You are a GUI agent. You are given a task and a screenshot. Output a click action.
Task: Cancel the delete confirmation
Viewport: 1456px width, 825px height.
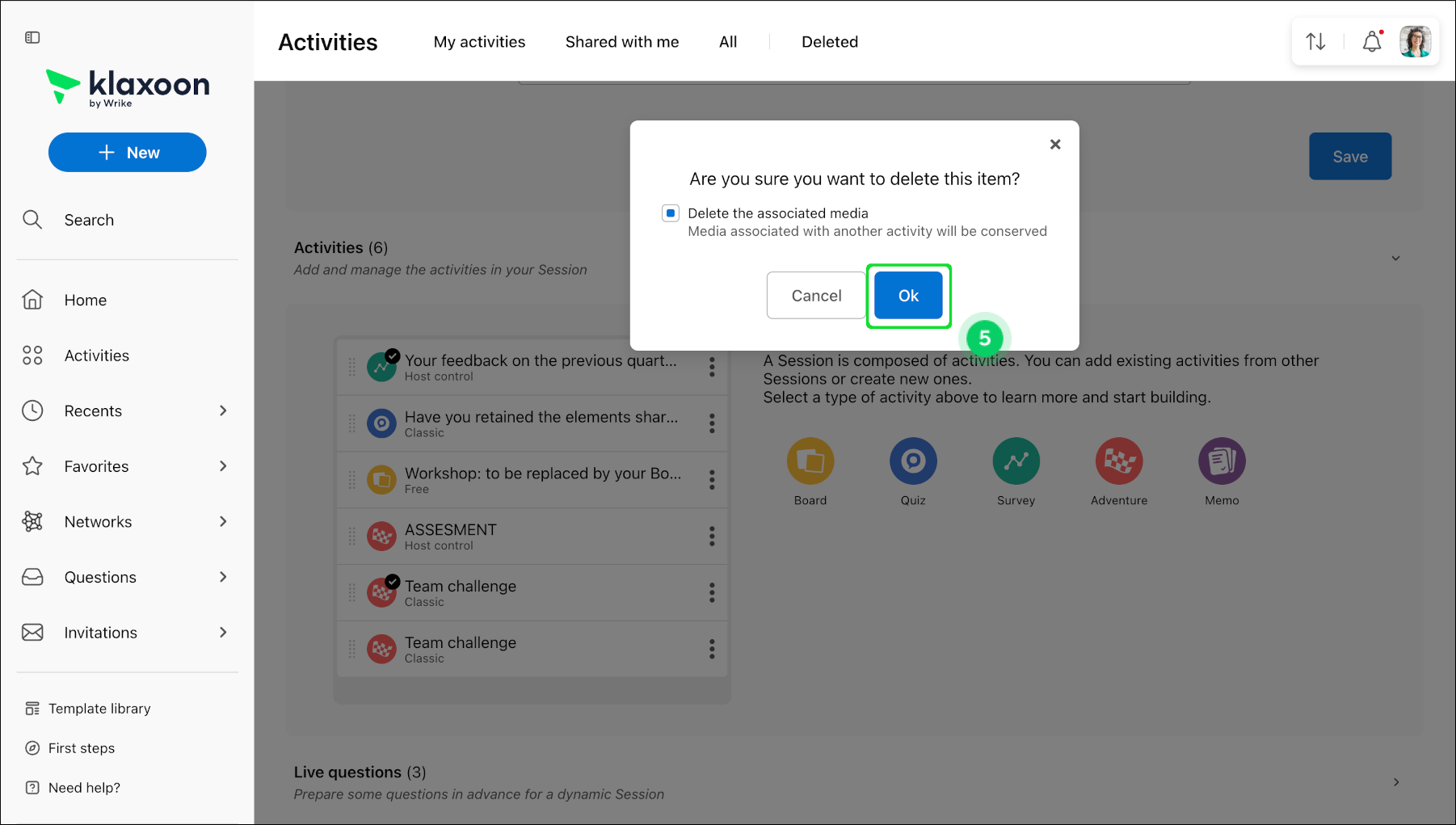tap(816, 296)
